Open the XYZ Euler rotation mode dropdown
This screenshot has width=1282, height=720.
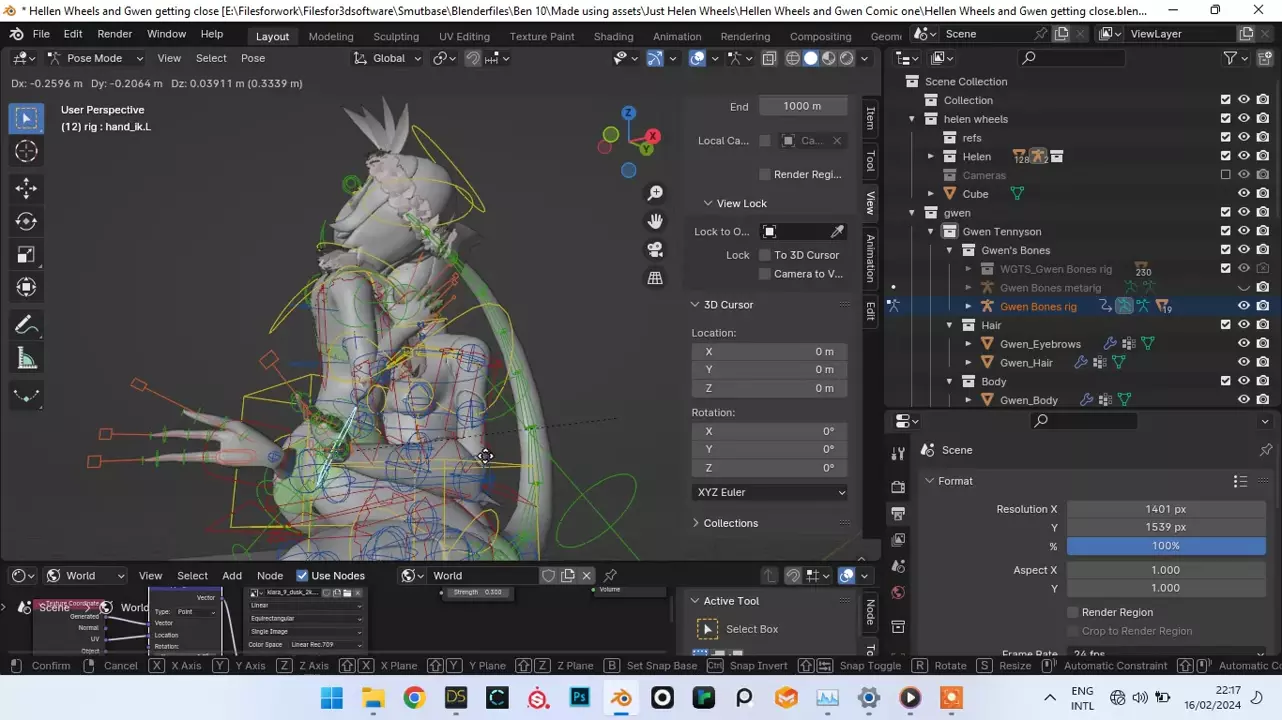point(769,492)
